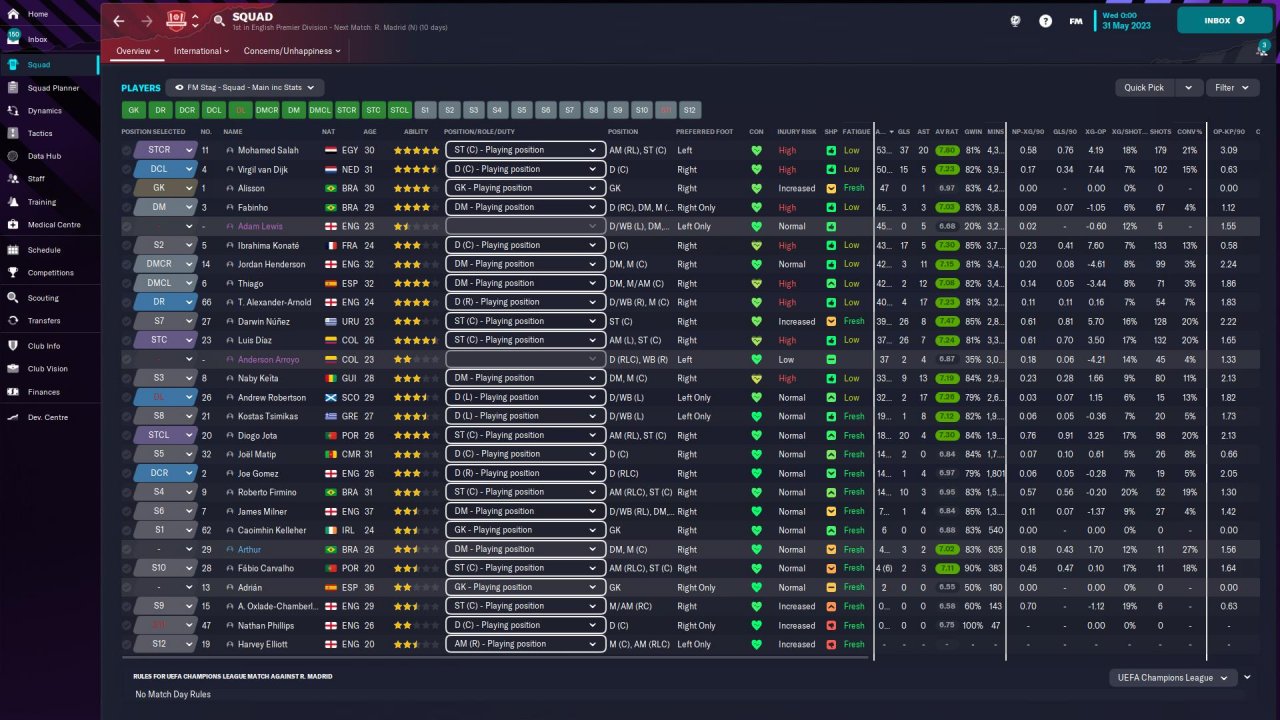Click Anderson Arroyo's name

[x=270, y=359]
